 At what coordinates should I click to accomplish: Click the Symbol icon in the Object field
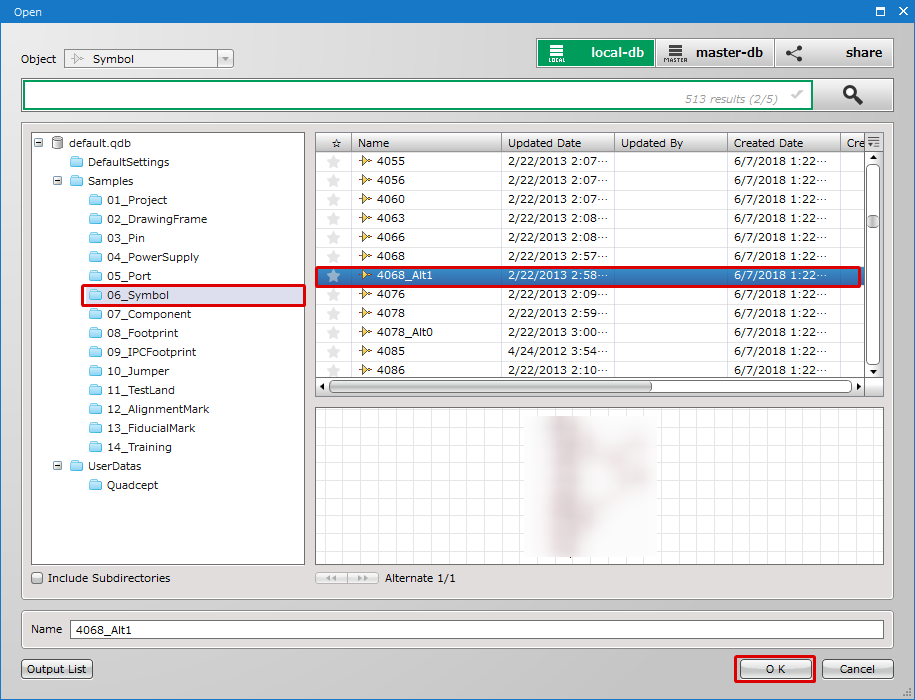pos(76,58)
